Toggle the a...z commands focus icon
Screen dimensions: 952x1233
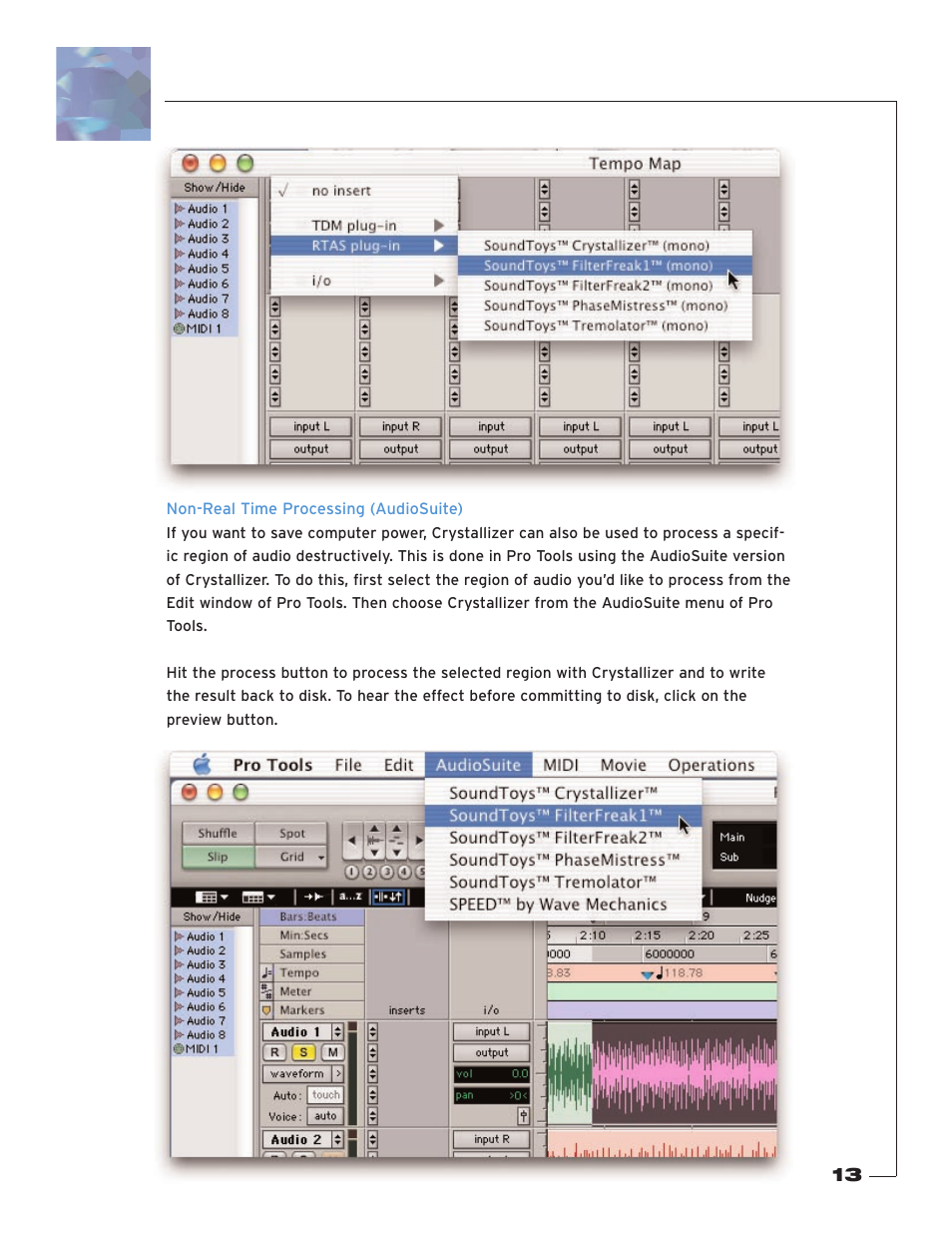[350, 898]
